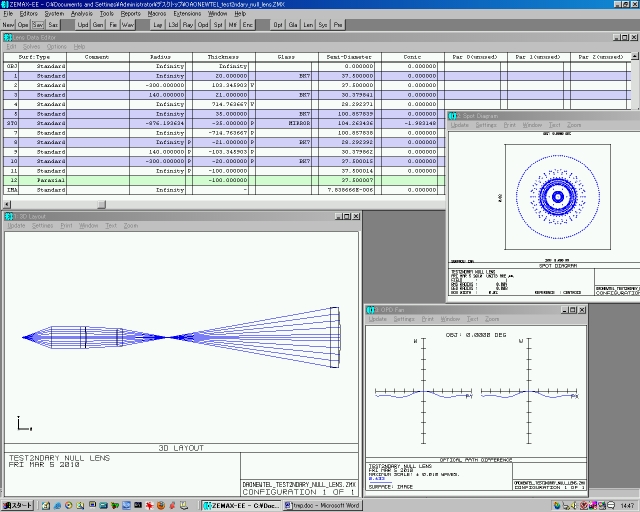640x512 pixels.
Task: Open the Editors menu
Action: pos(29,13)
